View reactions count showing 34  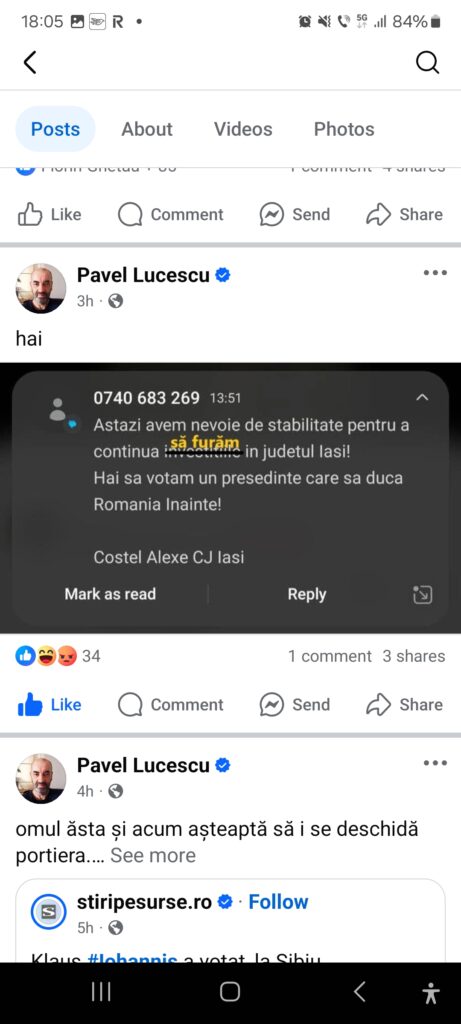pyautogui.click(x=58, y=656)
